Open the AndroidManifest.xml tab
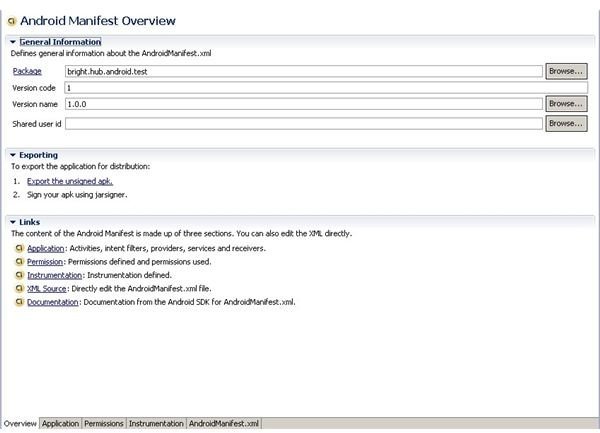The width and height of the screenshot is (600, 433). pyautogui.click(x=224, y=423)
